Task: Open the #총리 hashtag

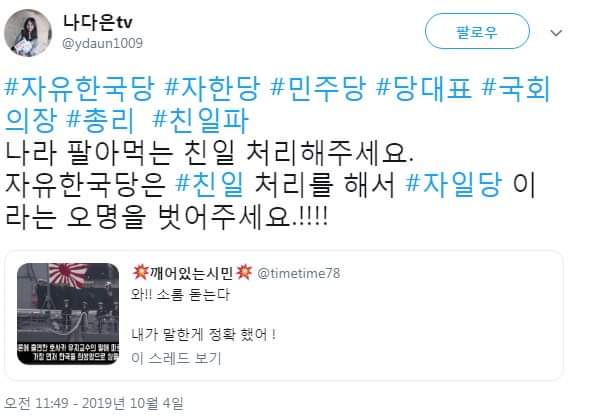Action: click(x=100, y=120)
